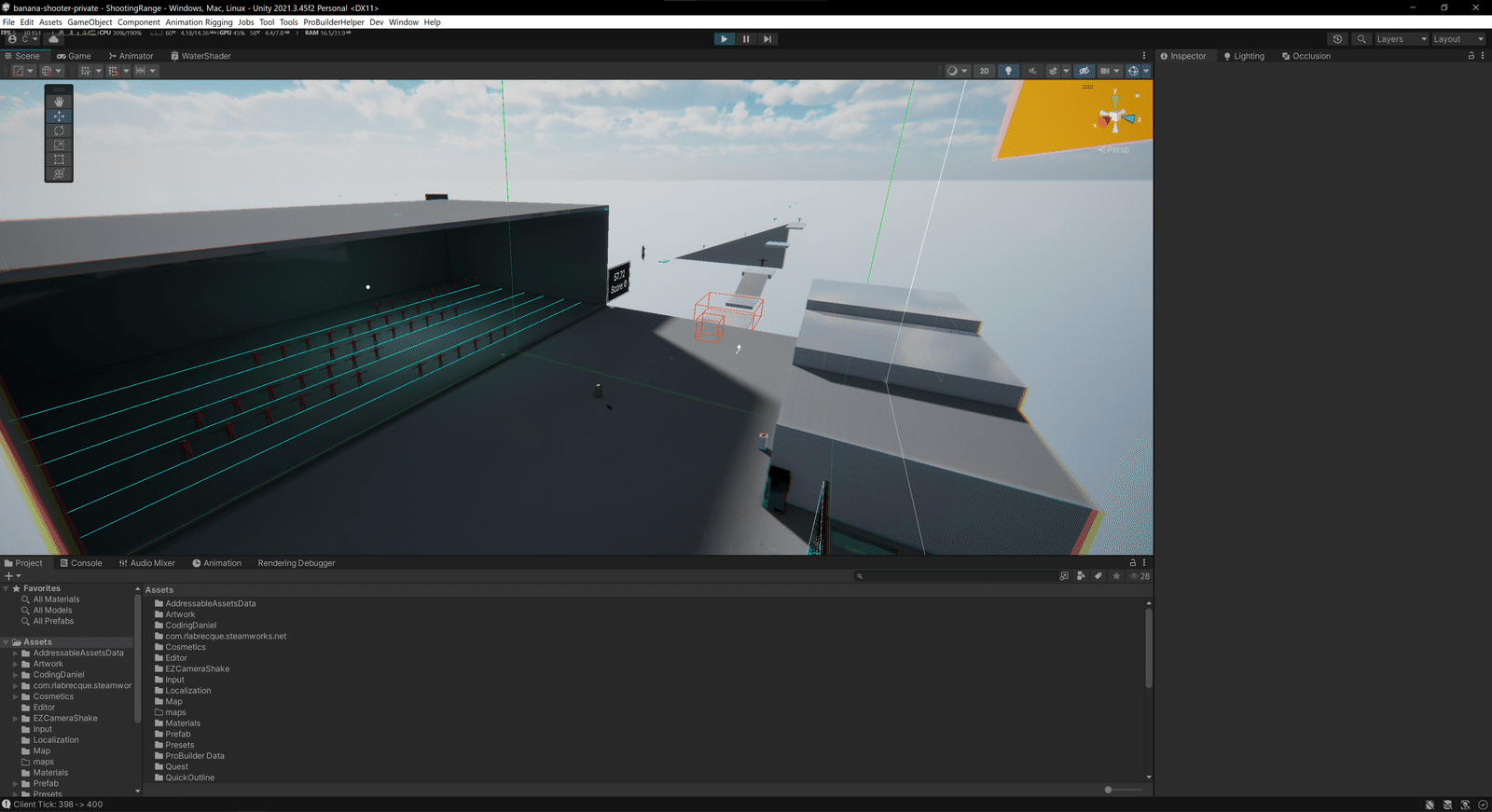Toggle hidden packages eye showing 28

pyautogui.click(x=1140, y=576)
